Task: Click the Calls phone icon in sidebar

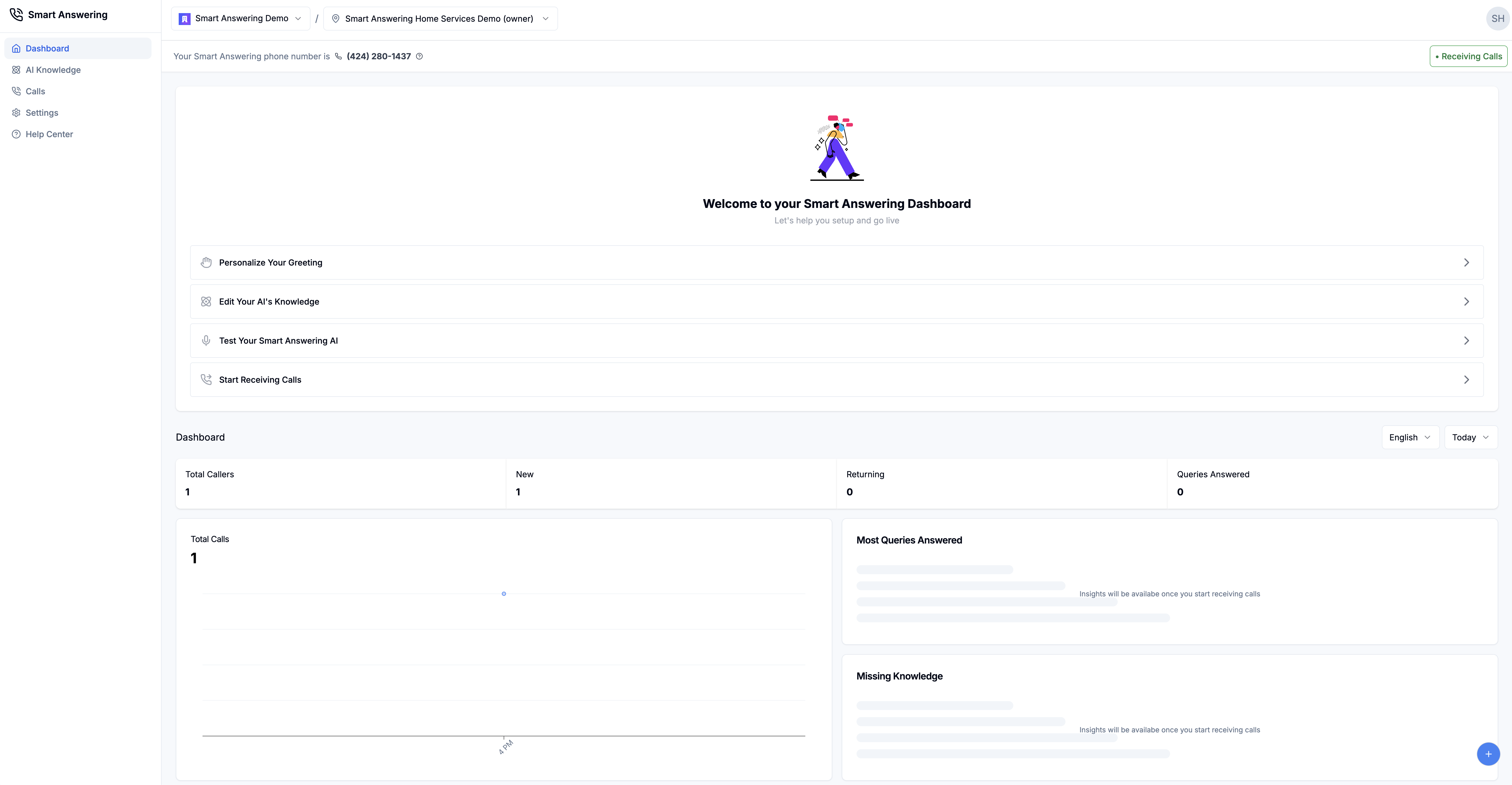Action: 16,91
